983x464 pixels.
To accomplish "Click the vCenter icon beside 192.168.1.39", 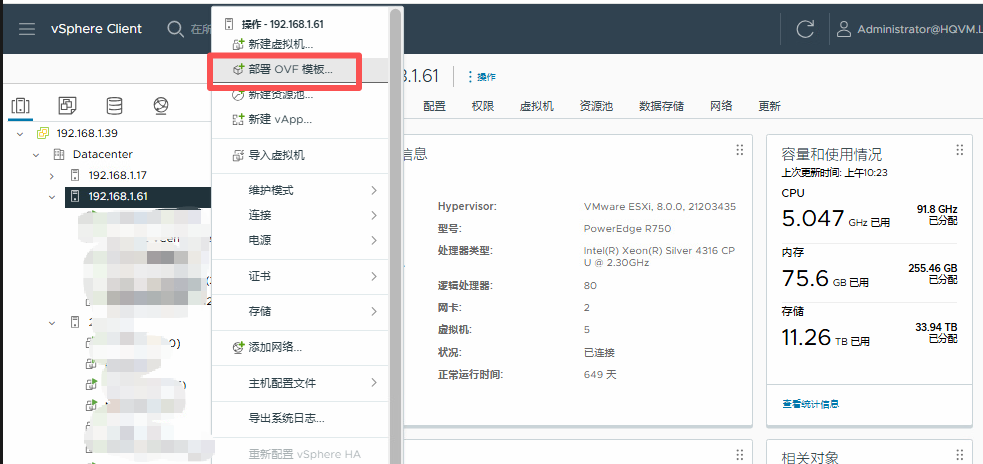I will click(x=43, y=133).
